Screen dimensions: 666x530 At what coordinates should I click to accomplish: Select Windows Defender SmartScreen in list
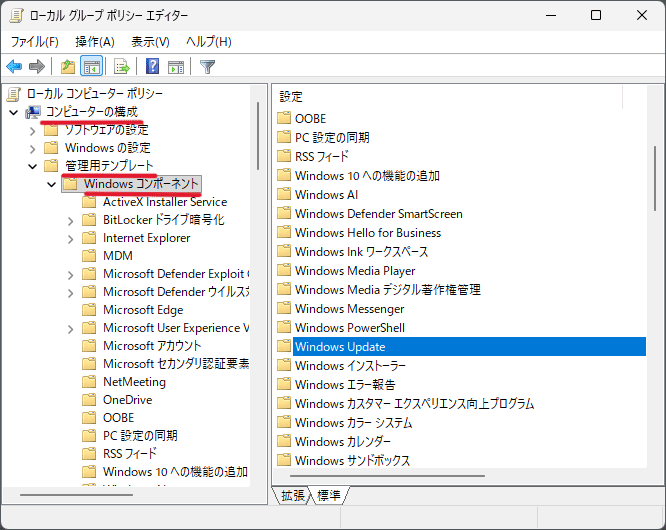tap(378, 214)
